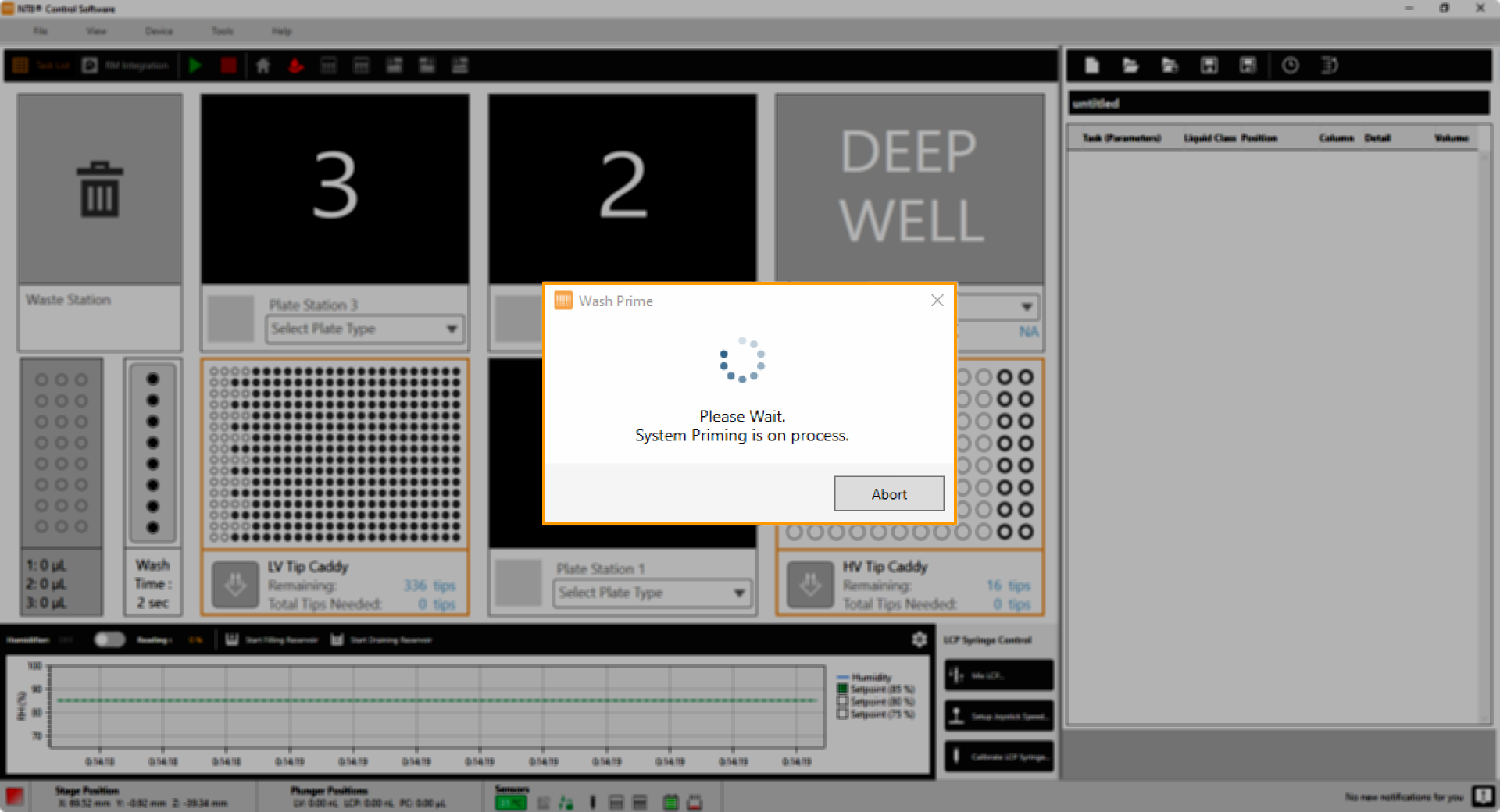Screen dimensions: 1500x812
Task: Click LV Tip Caddy load arrow icon
Action: [x=235, y=584]
